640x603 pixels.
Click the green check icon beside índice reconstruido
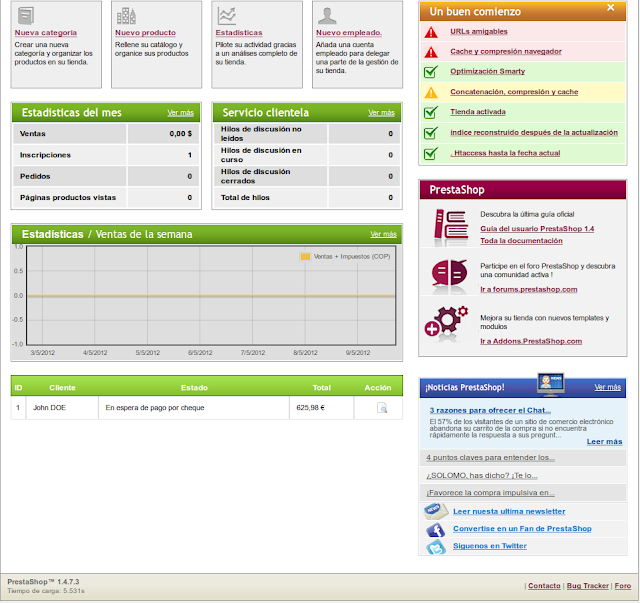[x=431, y=133]
